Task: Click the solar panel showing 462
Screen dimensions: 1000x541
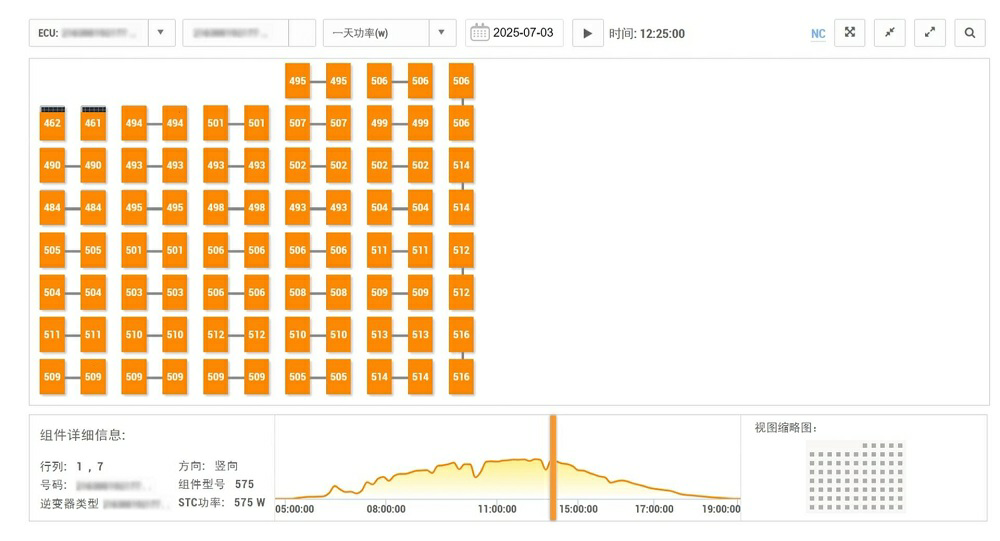Action: click(x=52, y=123)
